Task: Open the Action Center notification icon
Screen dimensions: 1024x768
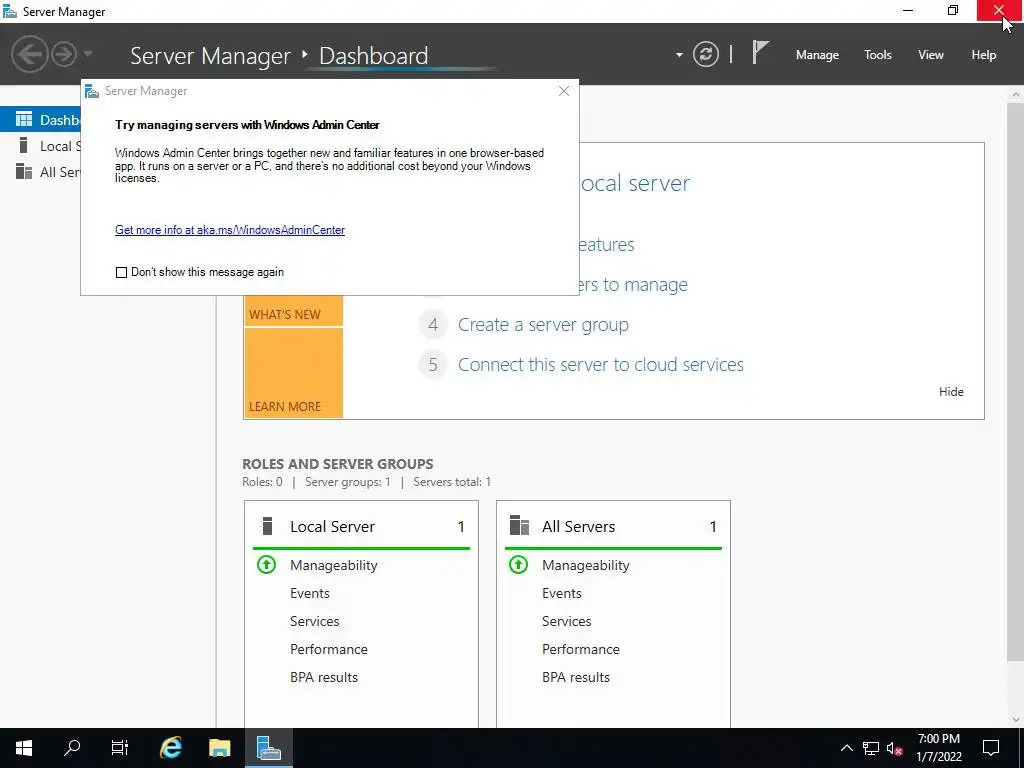Action: coord(991,748)
